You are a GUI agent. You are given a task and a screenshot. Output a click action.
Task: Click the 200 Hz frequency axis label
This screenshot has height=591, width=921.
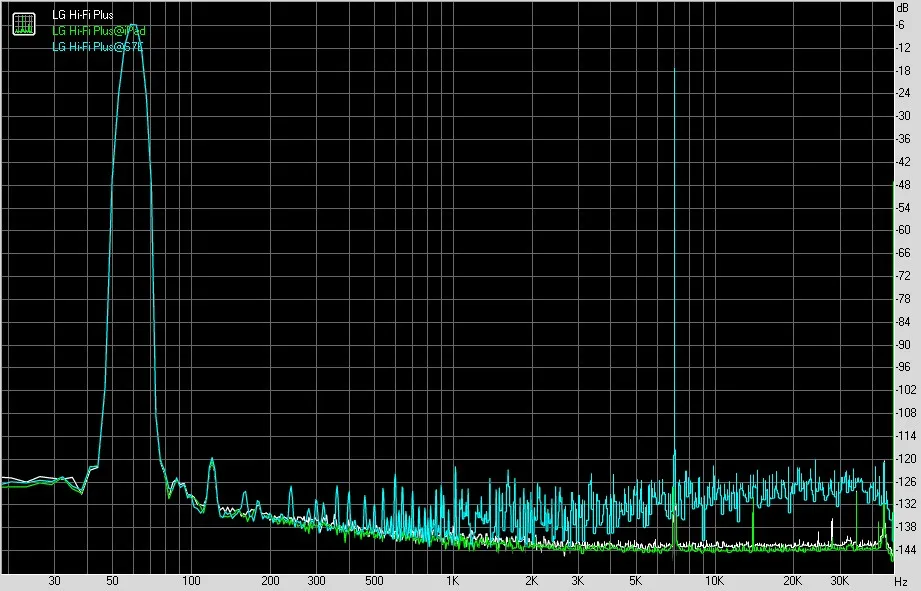[270, 581]
